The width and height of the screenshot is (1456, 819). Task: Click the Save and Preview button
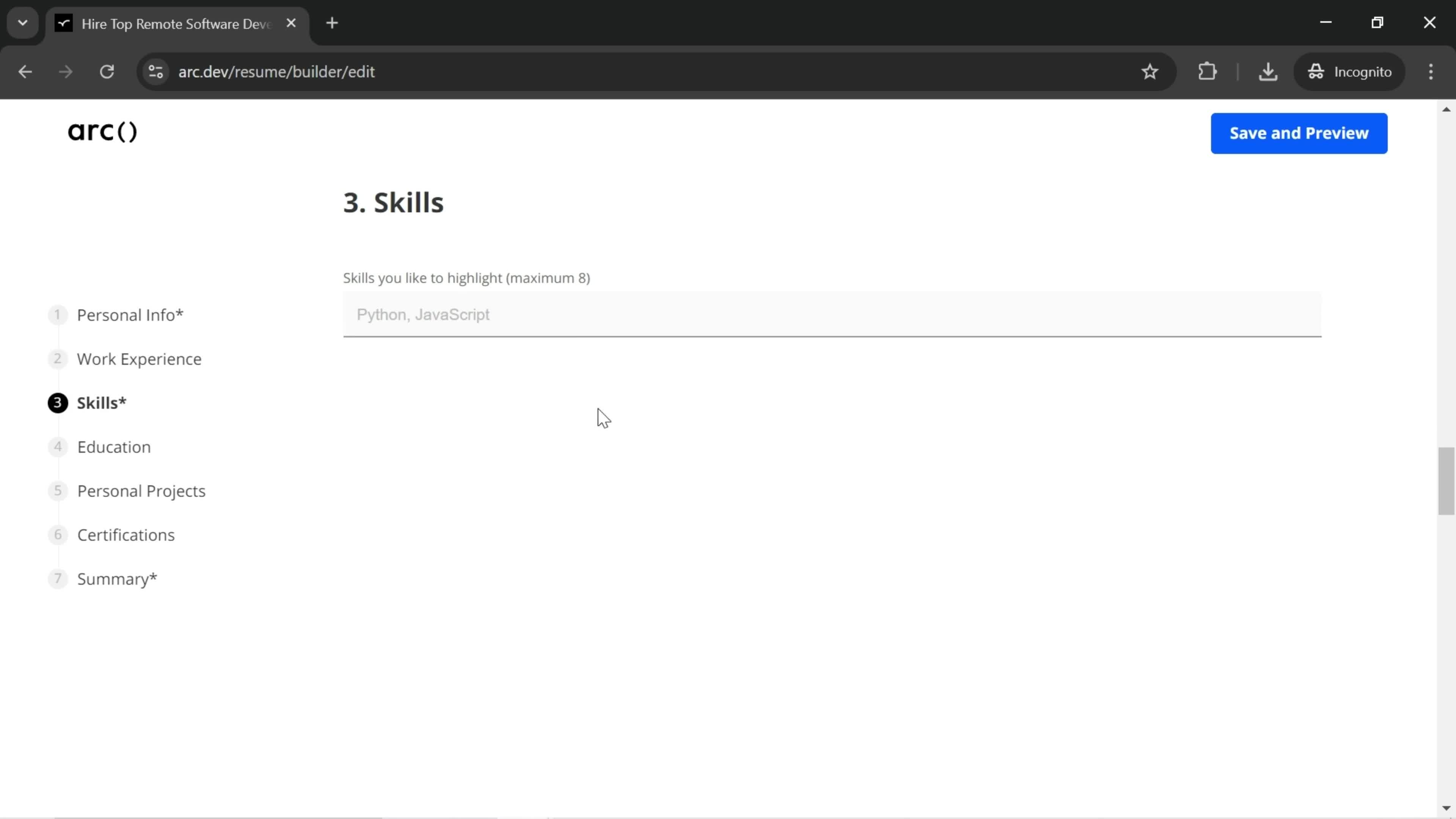click(x=1299, y=132)
